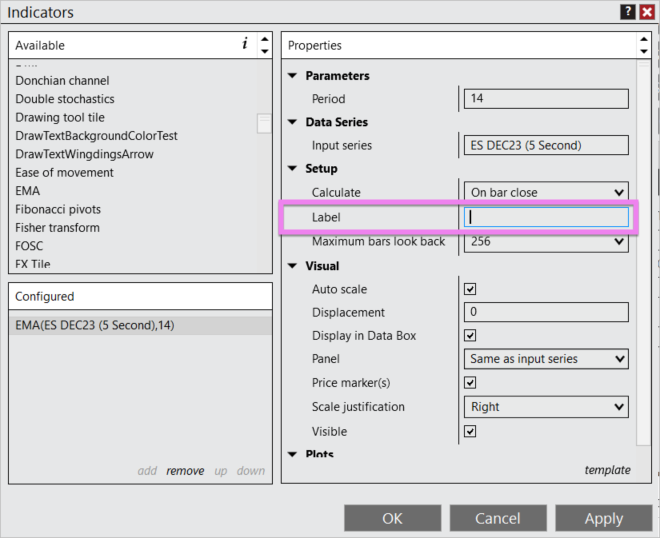Collapse the Plots section
This screenshot has height=538, width=660.
293,454
